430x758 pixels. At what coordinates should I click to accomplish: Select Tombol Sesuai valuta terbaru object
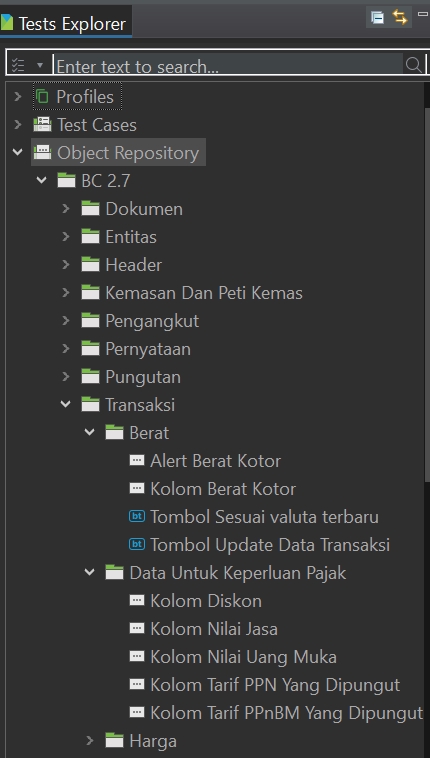[264, 517]
